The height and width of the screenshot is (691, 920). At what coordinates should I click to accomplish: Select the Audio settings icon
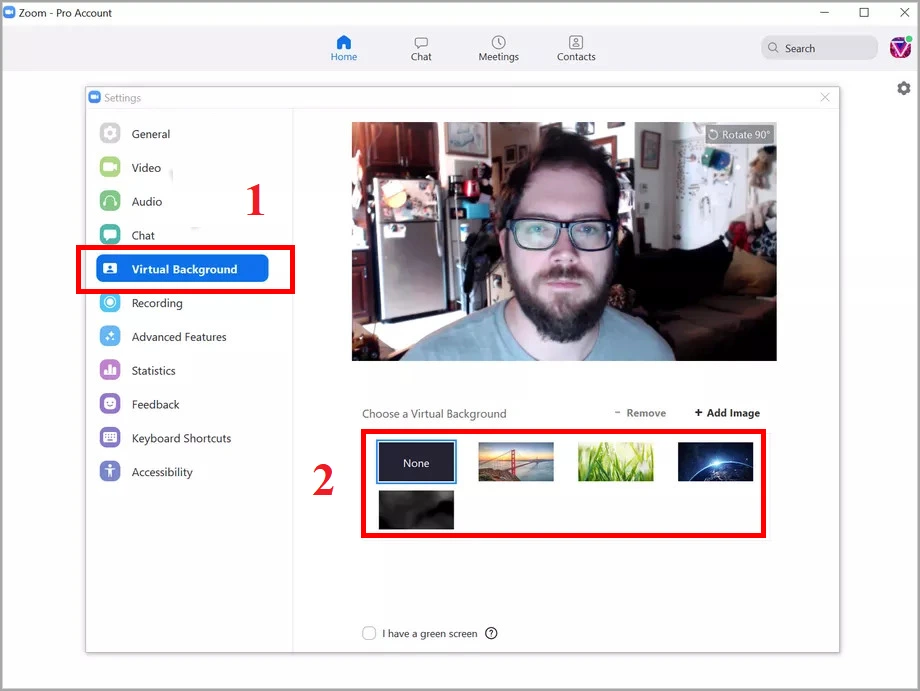tap(108, 201)
